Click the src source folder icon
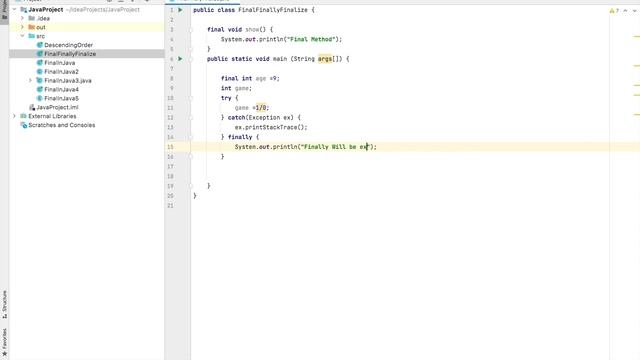Viewport: 640px width, 360px height. [x=31, y=36]
